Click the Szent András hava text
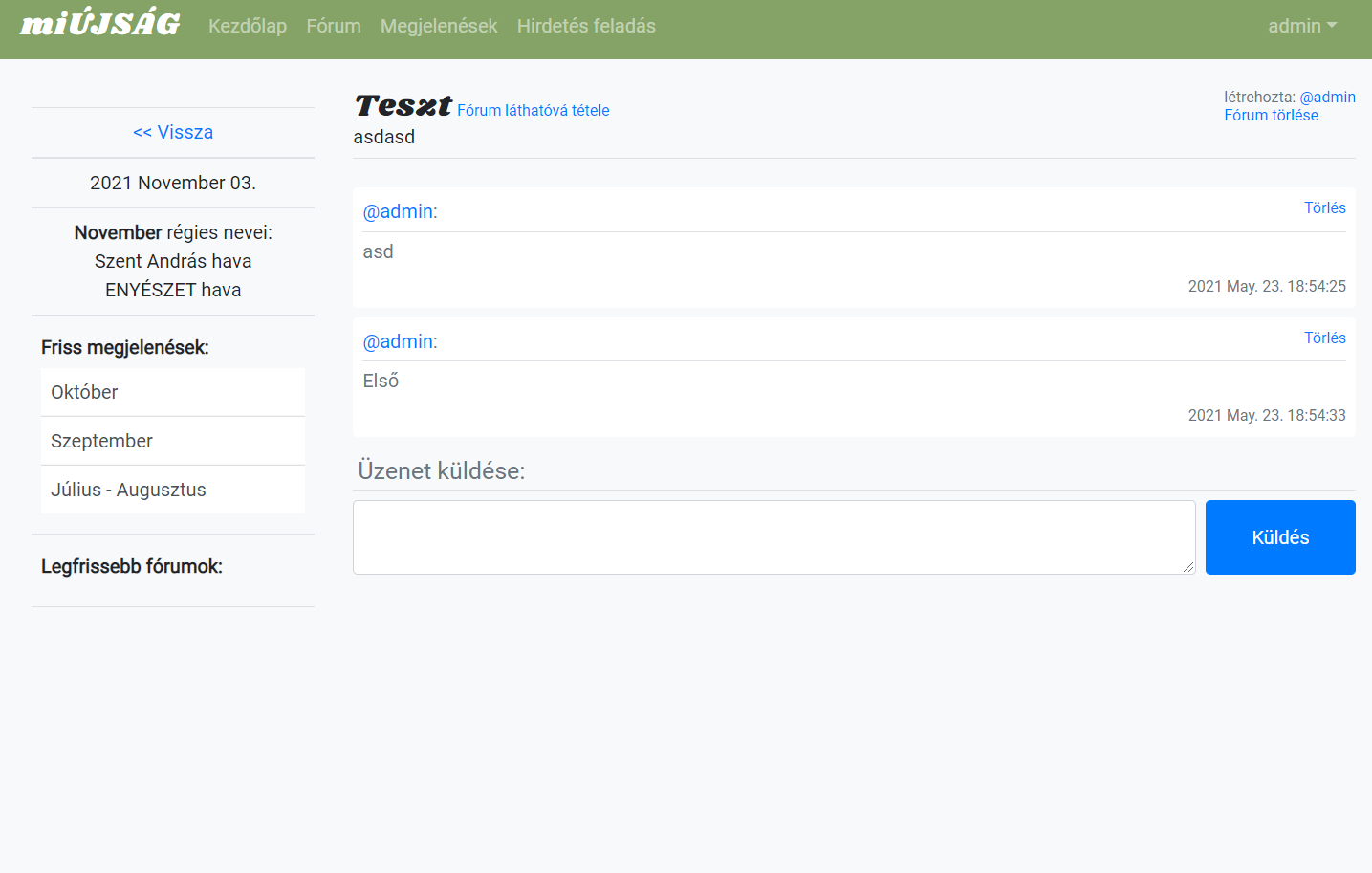This screenshot has height=873, width=1372. pos(173,261)
